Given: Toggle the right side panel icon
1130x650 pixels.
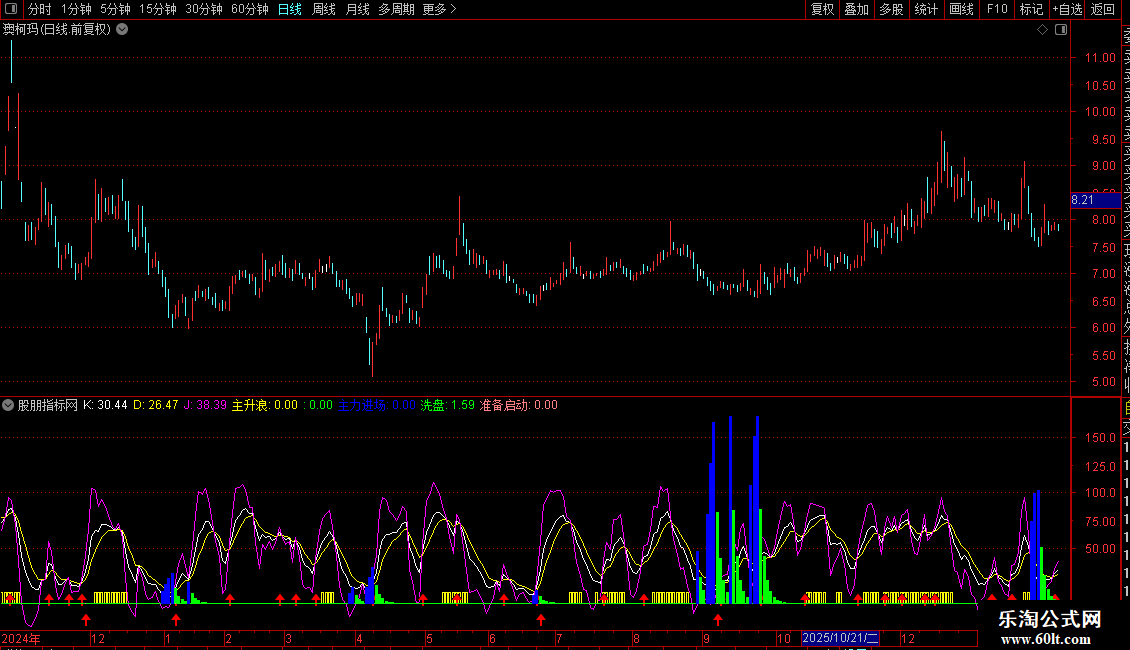Looking at the screenshot, I should (x=1061, y=30).
